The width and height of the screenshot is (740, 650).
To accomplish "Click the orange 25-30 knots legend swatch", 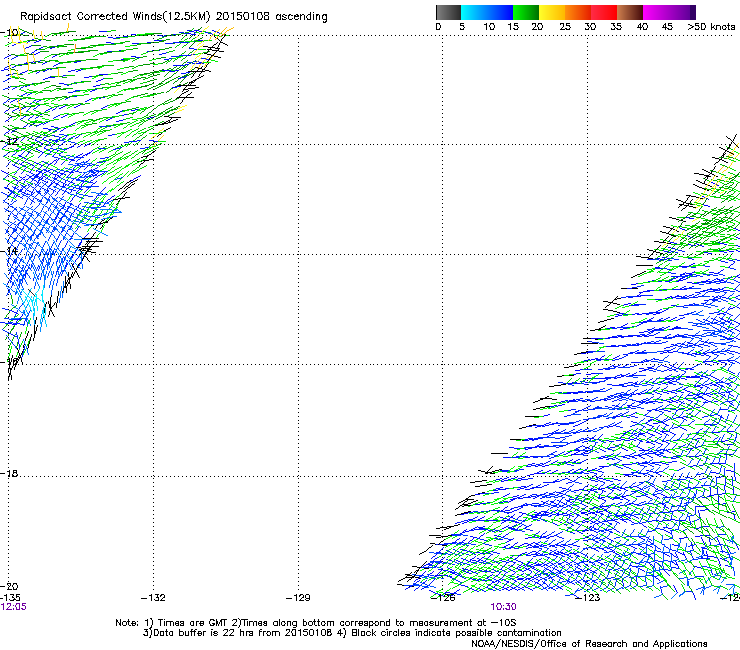I will [578, 12].
